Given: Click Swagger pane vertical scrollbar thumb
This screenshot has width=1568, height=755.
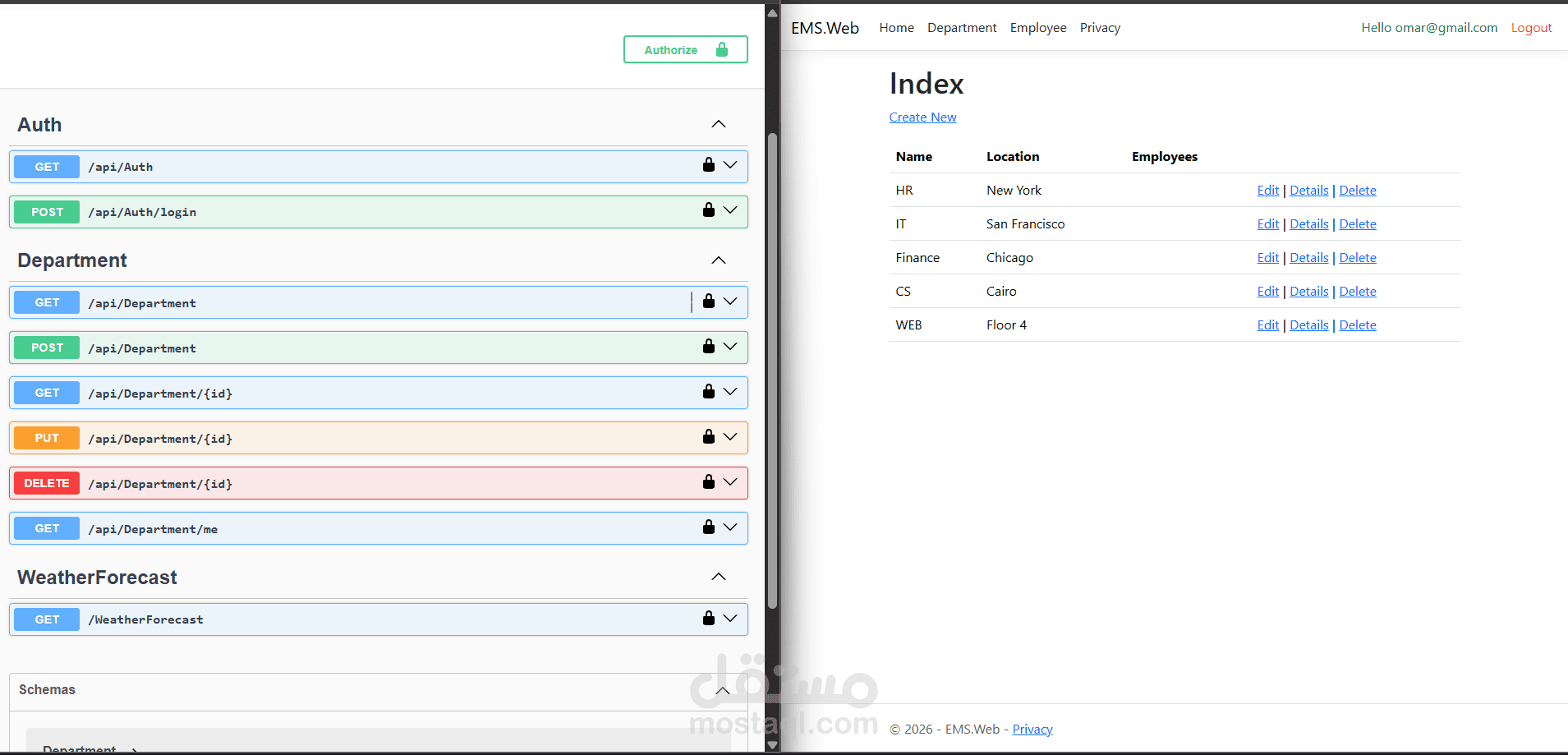Looking at the screenshot, I should click(772, 371).
